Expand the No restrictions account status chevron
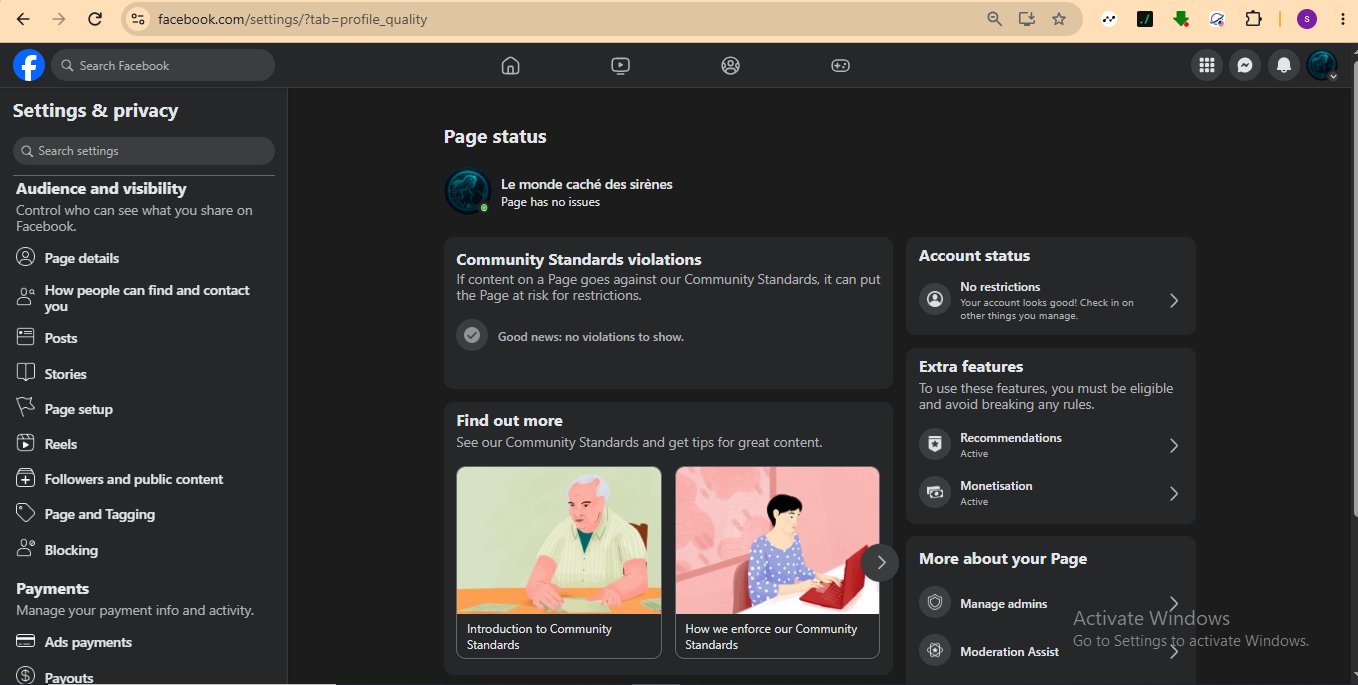The height and width of the screenshot is (685, 1358). 1174,300
